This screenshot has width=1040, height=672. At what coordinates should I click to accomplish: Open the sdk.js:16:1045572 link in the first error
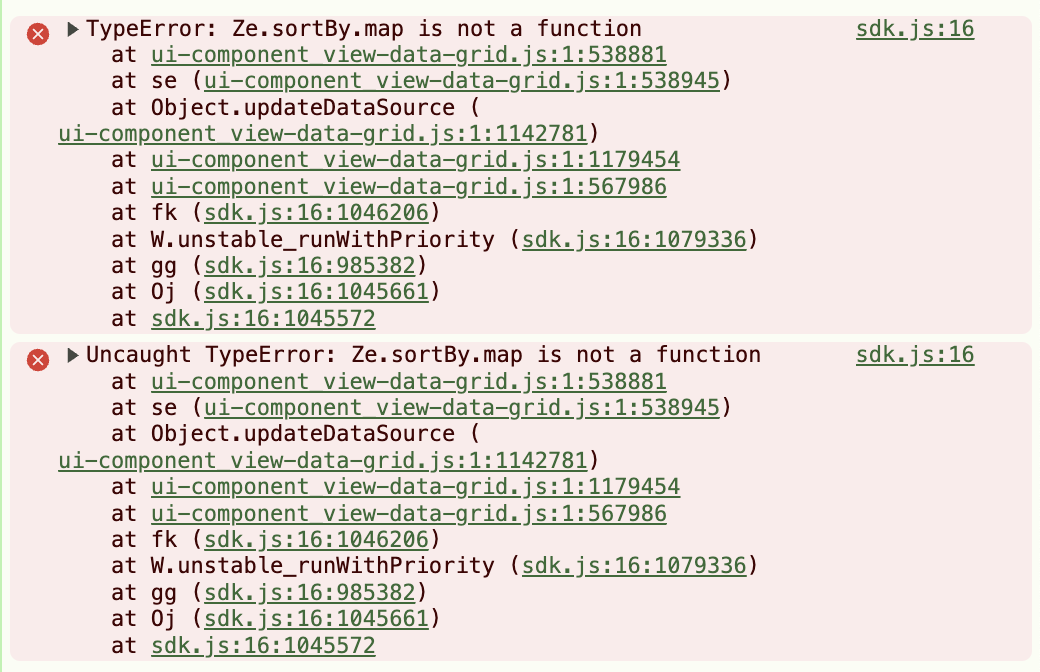coord(263,319)
